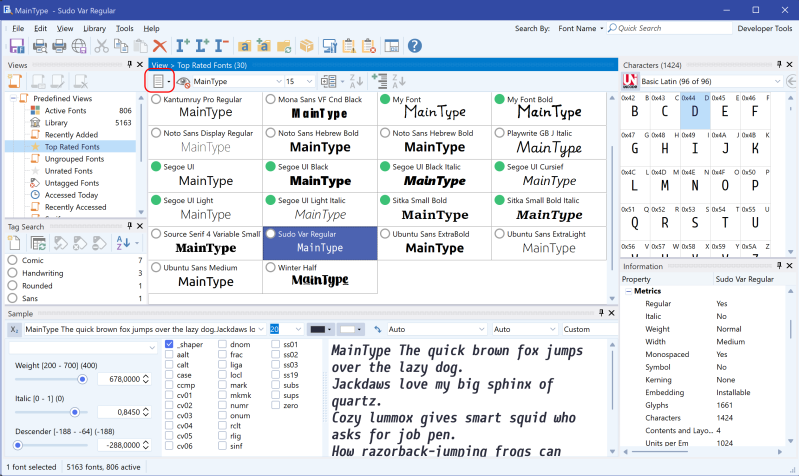Open the Basic Latin character block dropdown
This screenshot has width=800, height=476.
pyautogui.click(x=777, y=80)
